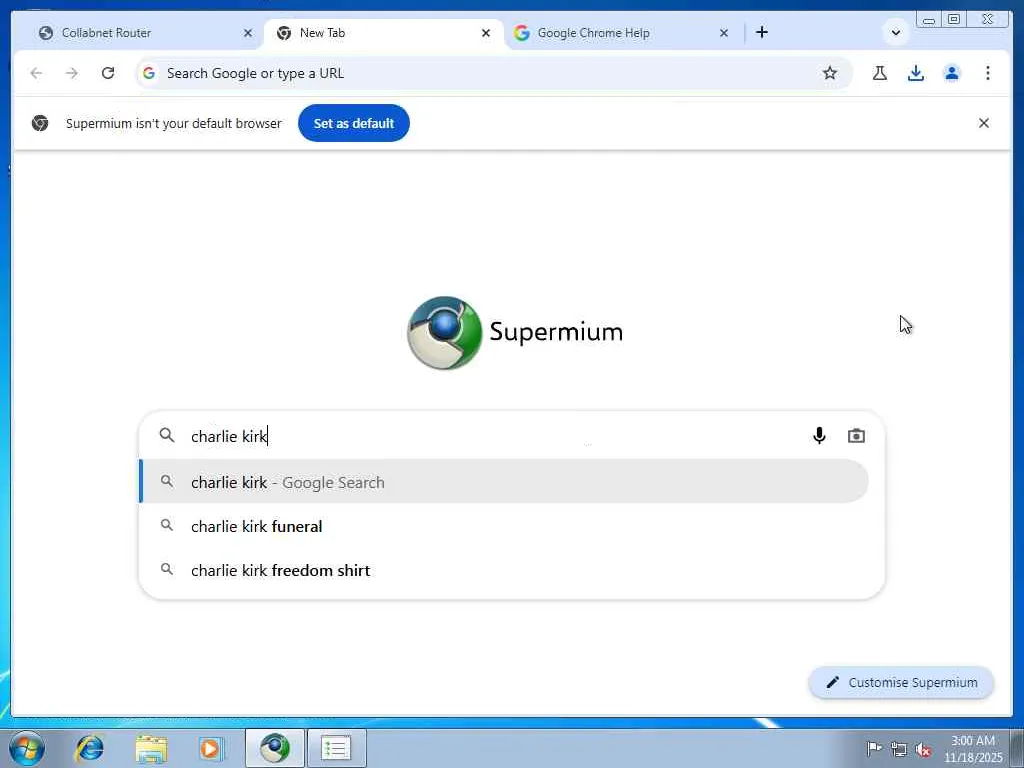The width and height of the screenshot is (1024, 768).
Task: Open the downloads icon in toolbar
Action: click(916, 73)
